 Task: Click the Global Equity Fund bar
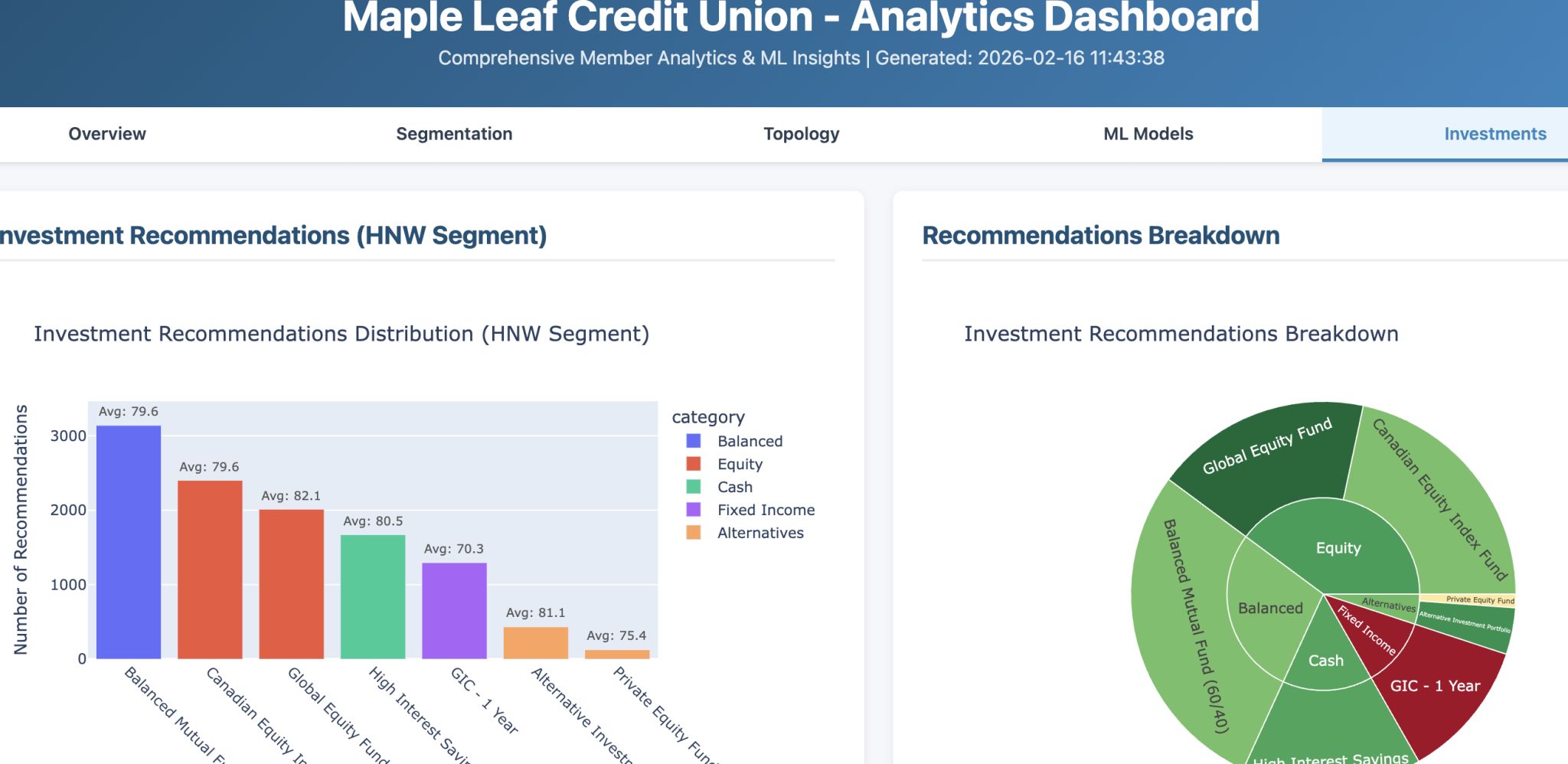(292, 582)
